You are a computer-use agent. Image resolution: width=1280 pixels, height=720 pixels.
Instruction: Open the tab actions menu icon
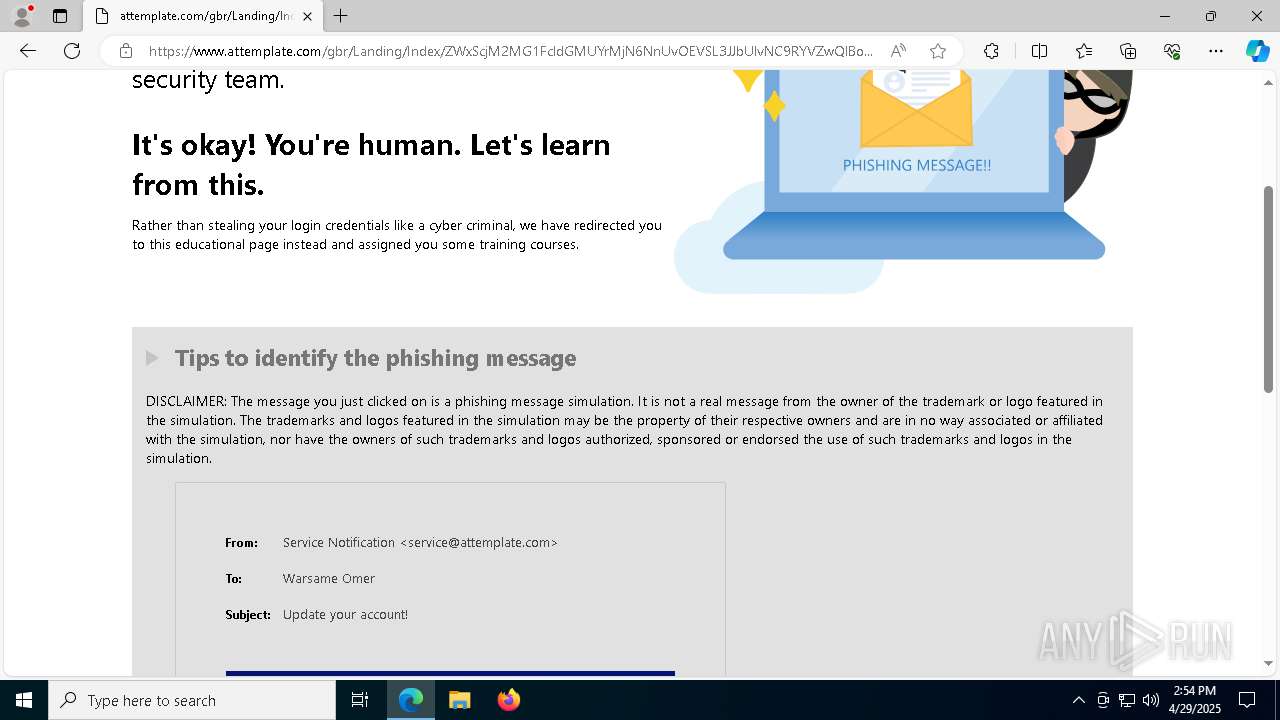60,16
